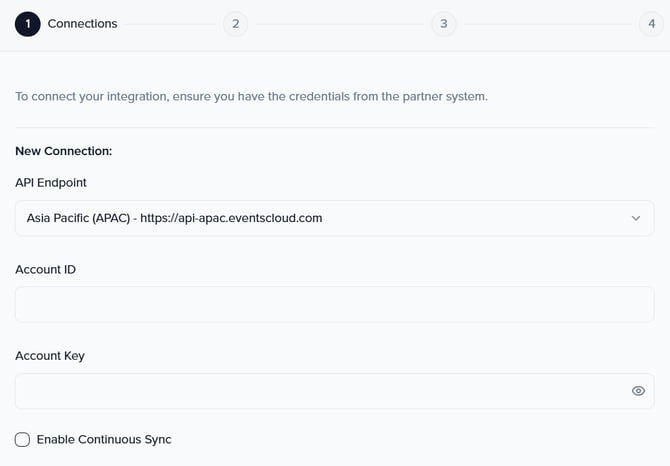Jump to step 3 circle
This screenshot has height=466, width=670.
(443, 24)
